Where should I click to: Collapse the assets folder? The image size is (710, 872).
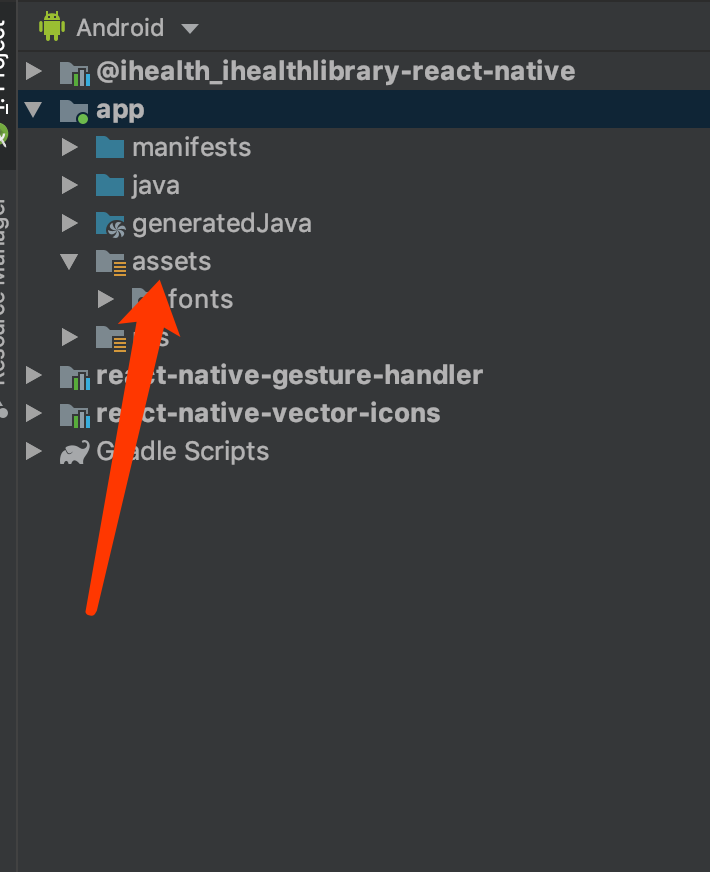(70, 262)
